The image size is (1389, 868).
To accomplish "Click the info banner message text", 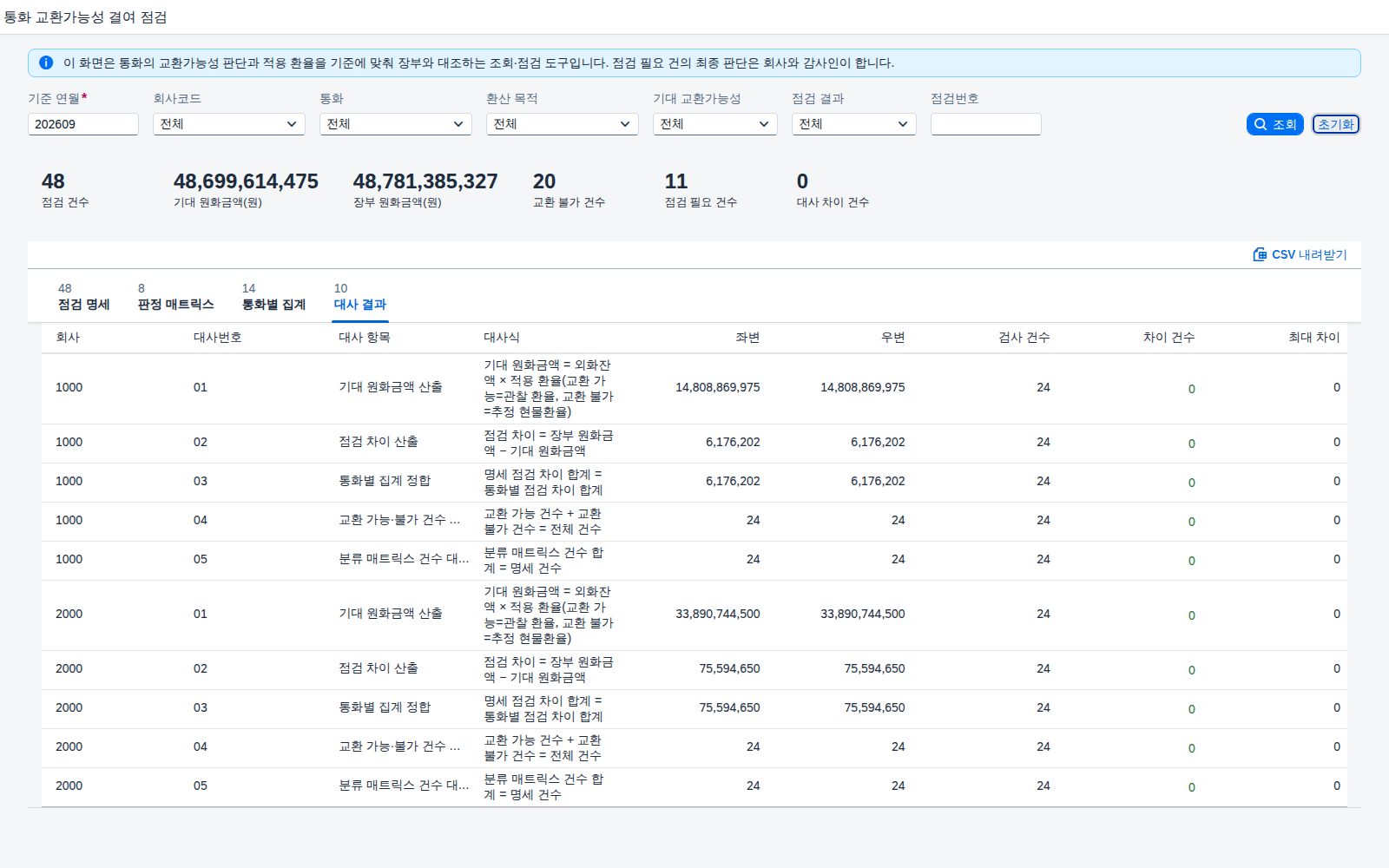I will click(478, 62).
